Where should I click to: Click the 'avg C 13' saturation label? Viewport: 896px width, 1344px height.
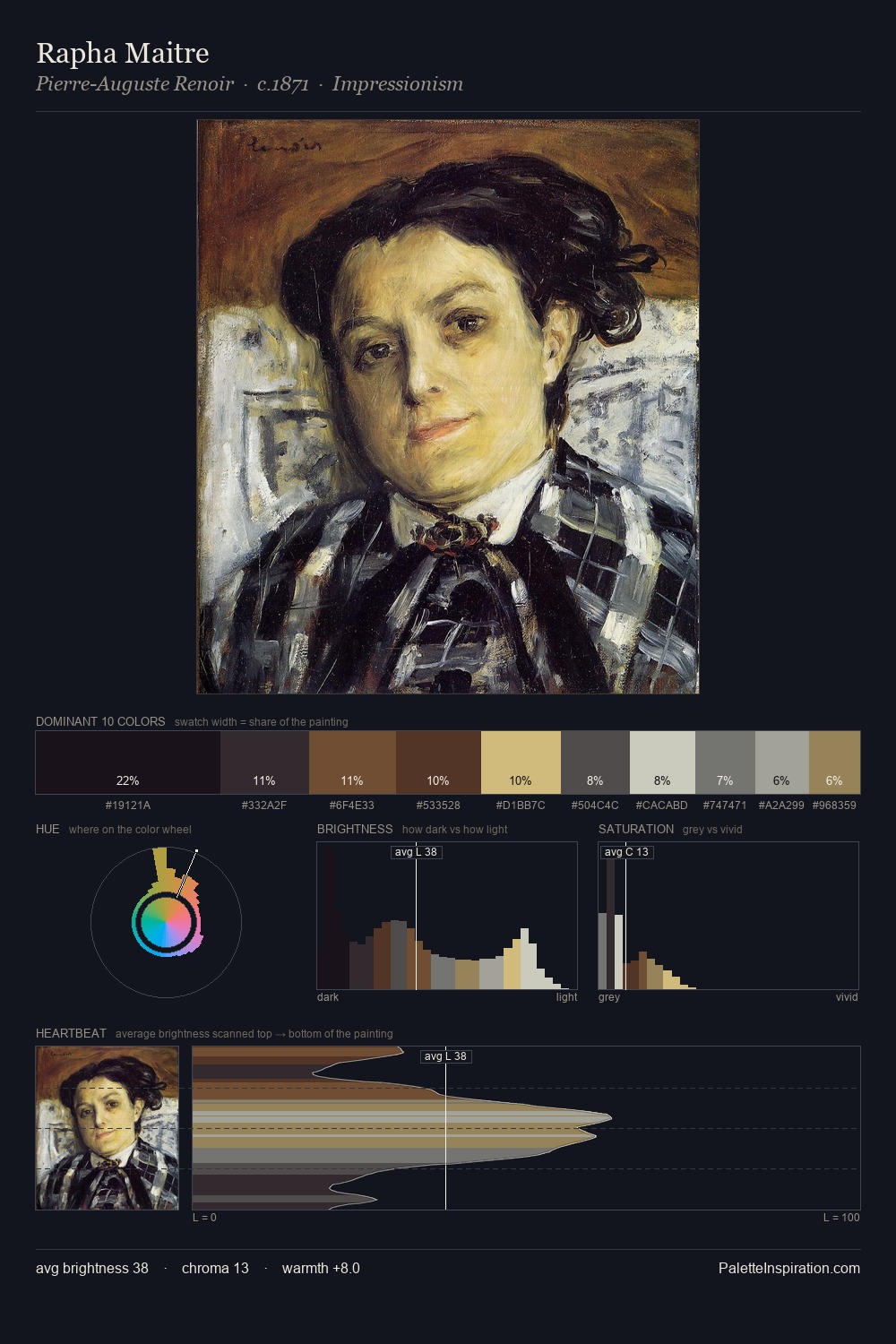point(626,851)
